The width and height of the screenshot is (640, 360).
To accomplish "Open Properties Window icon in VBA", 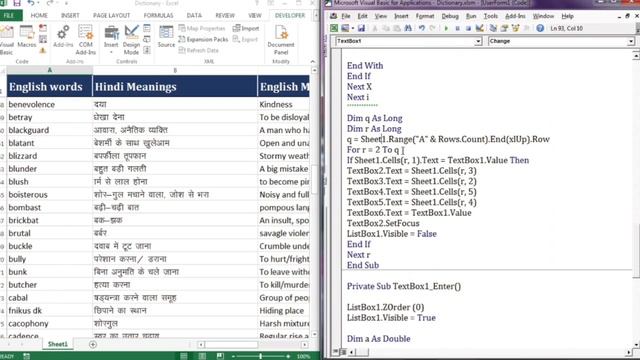I will tap(504, 28).
